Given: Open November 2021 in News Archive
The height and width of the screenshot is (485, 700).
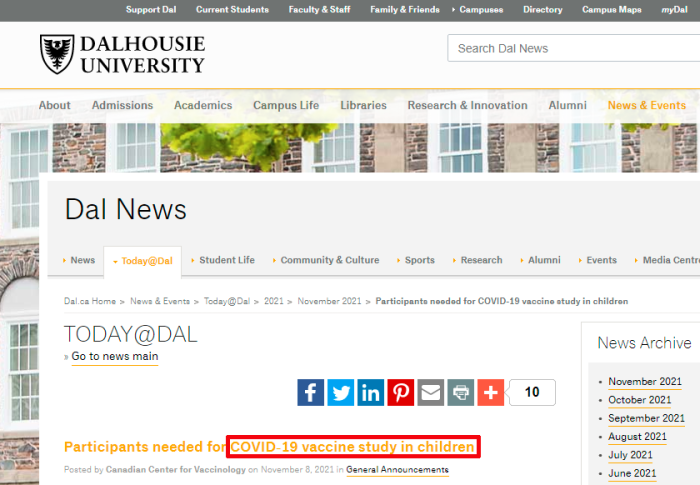Looking at the screenshot, I should click(x=645, y=382).
